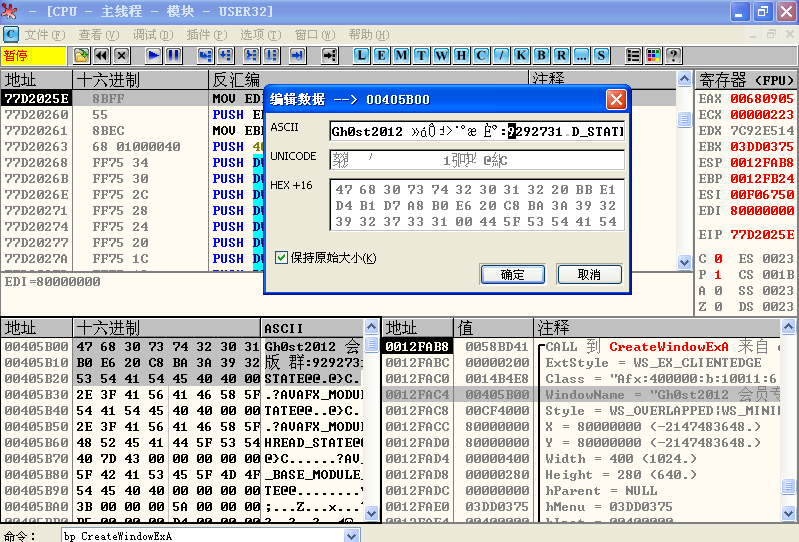The height and width of the screenshot is (542, 799).
Task: Open the 帮助(H) menu
Action: click(x=368, y=35)
